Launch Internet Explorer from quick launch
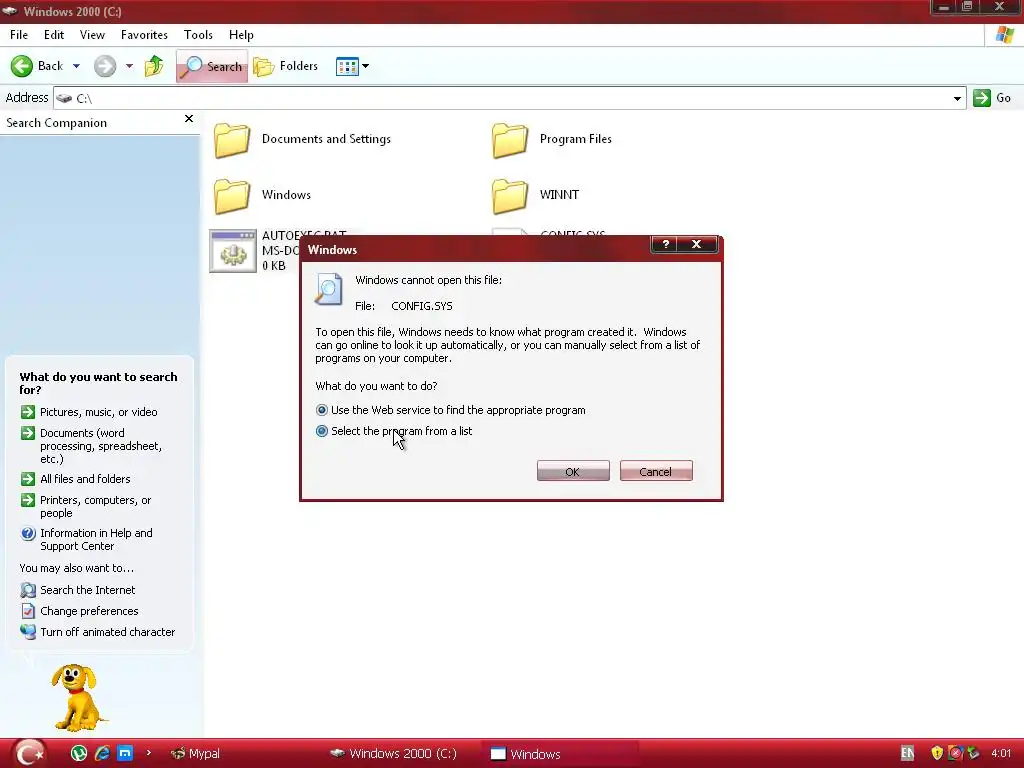This screenshot has height=768, width=1024. (x=102, y=754)
